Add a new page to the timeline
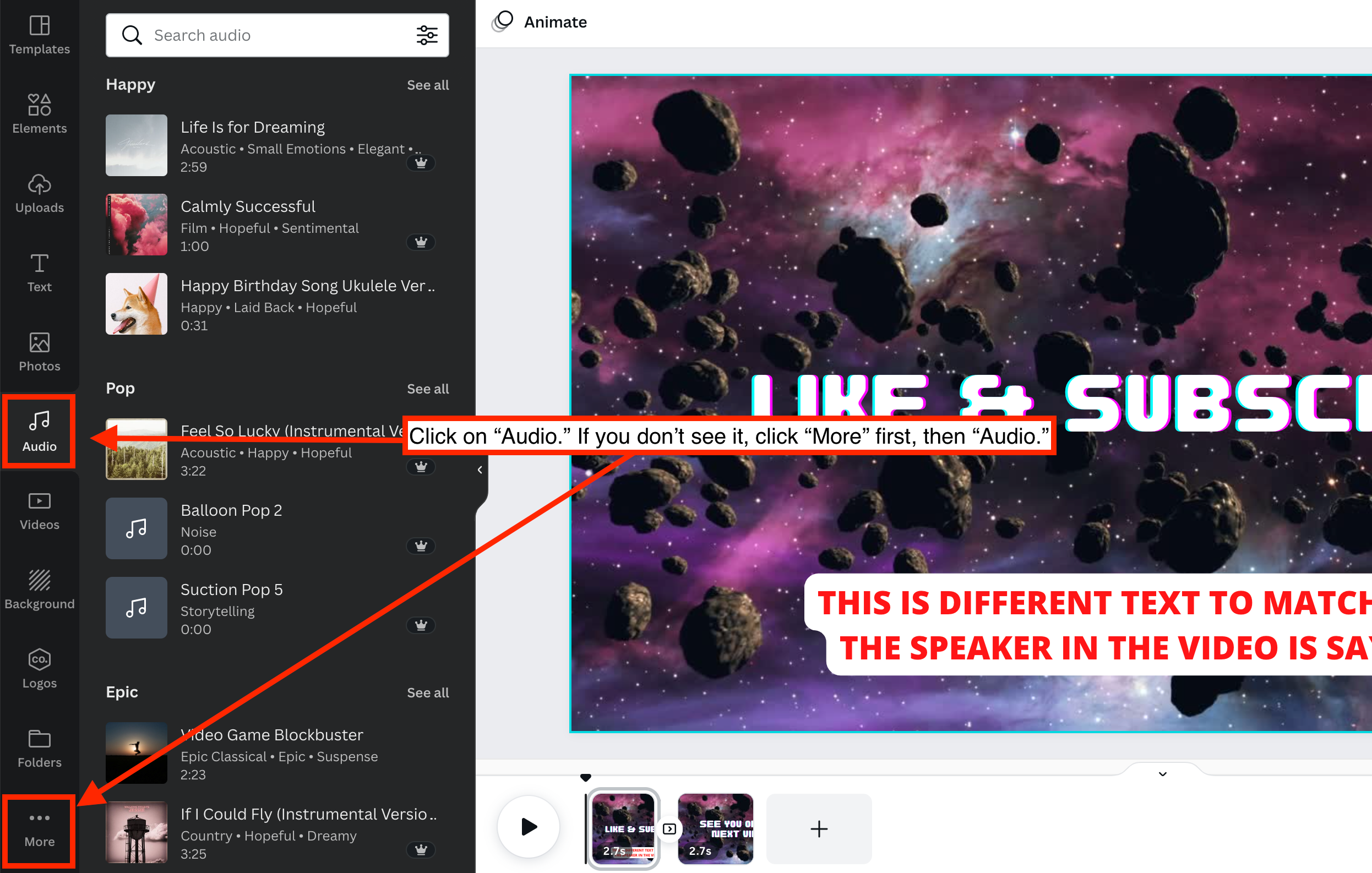Image resolution: width=1372 pixels, height=873 pixels. pyautogui.click(x=819, y=828)
